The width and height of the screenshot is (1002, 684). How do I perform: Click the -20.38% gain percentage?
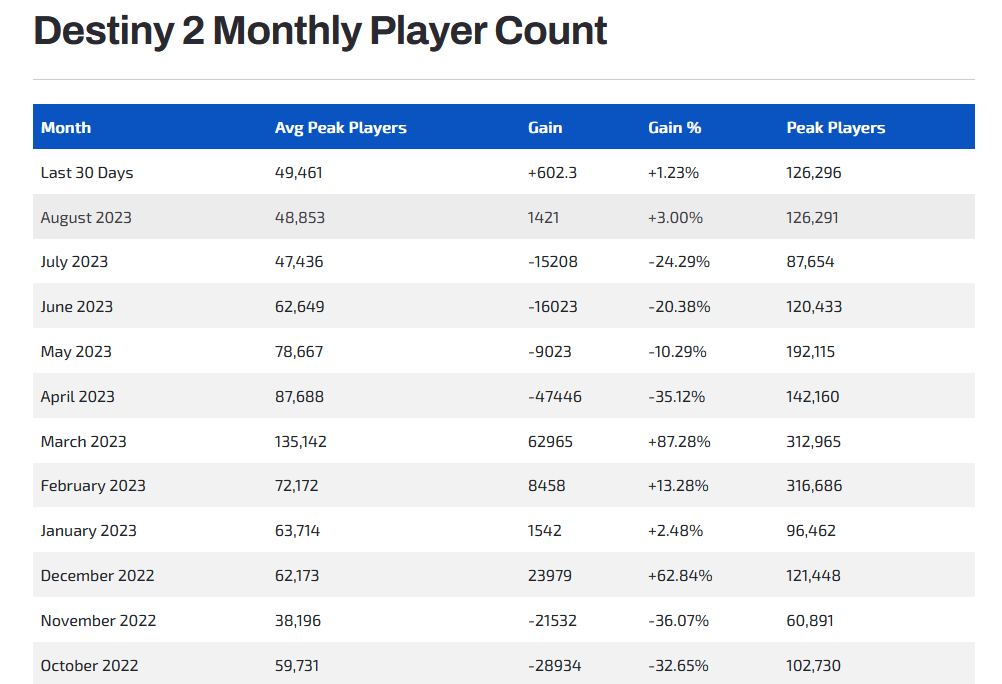pyautogui.click(x=679, y=306)
